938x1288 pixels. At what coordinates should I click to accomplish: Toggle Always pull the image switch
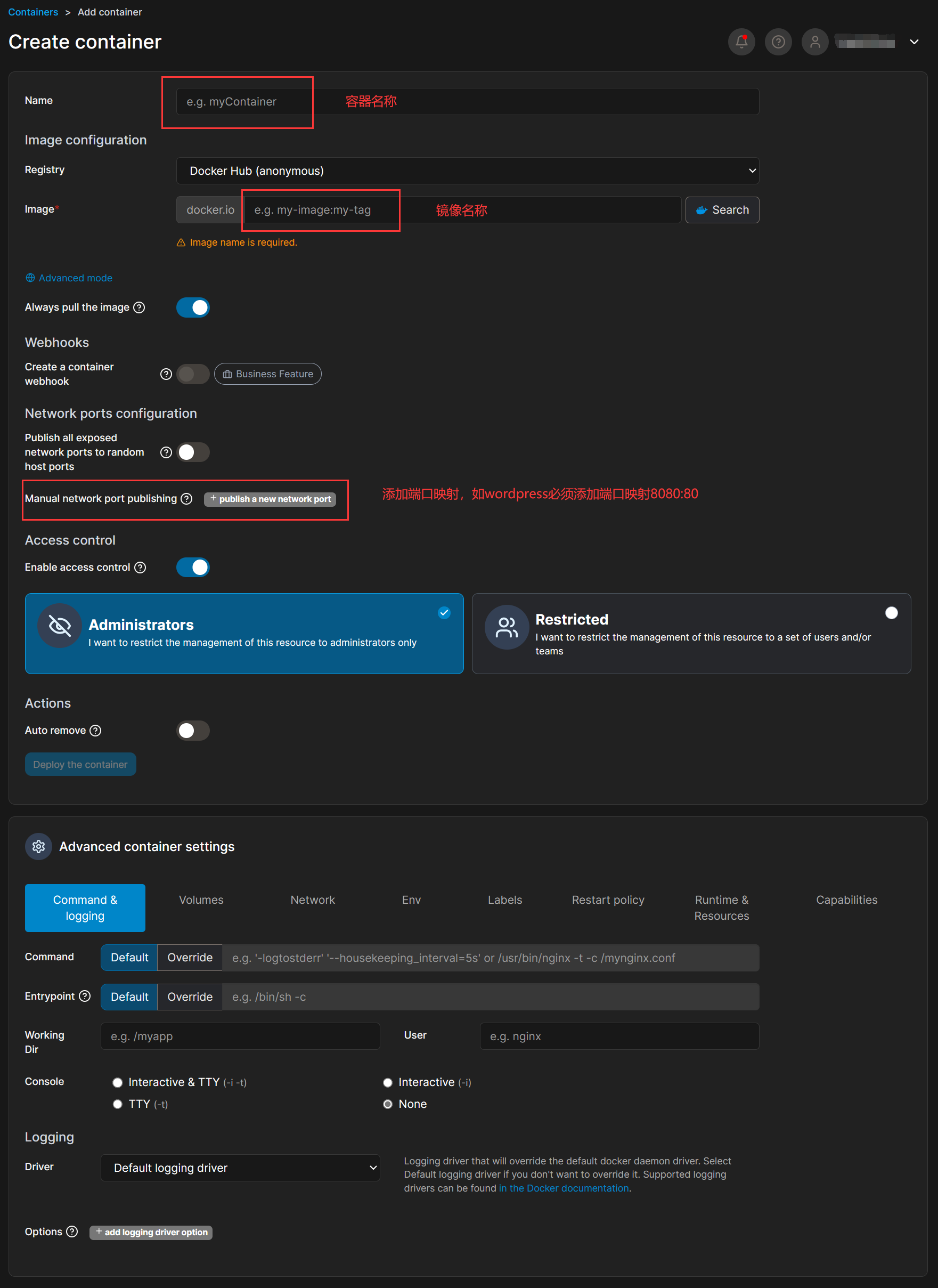(193, 307)
